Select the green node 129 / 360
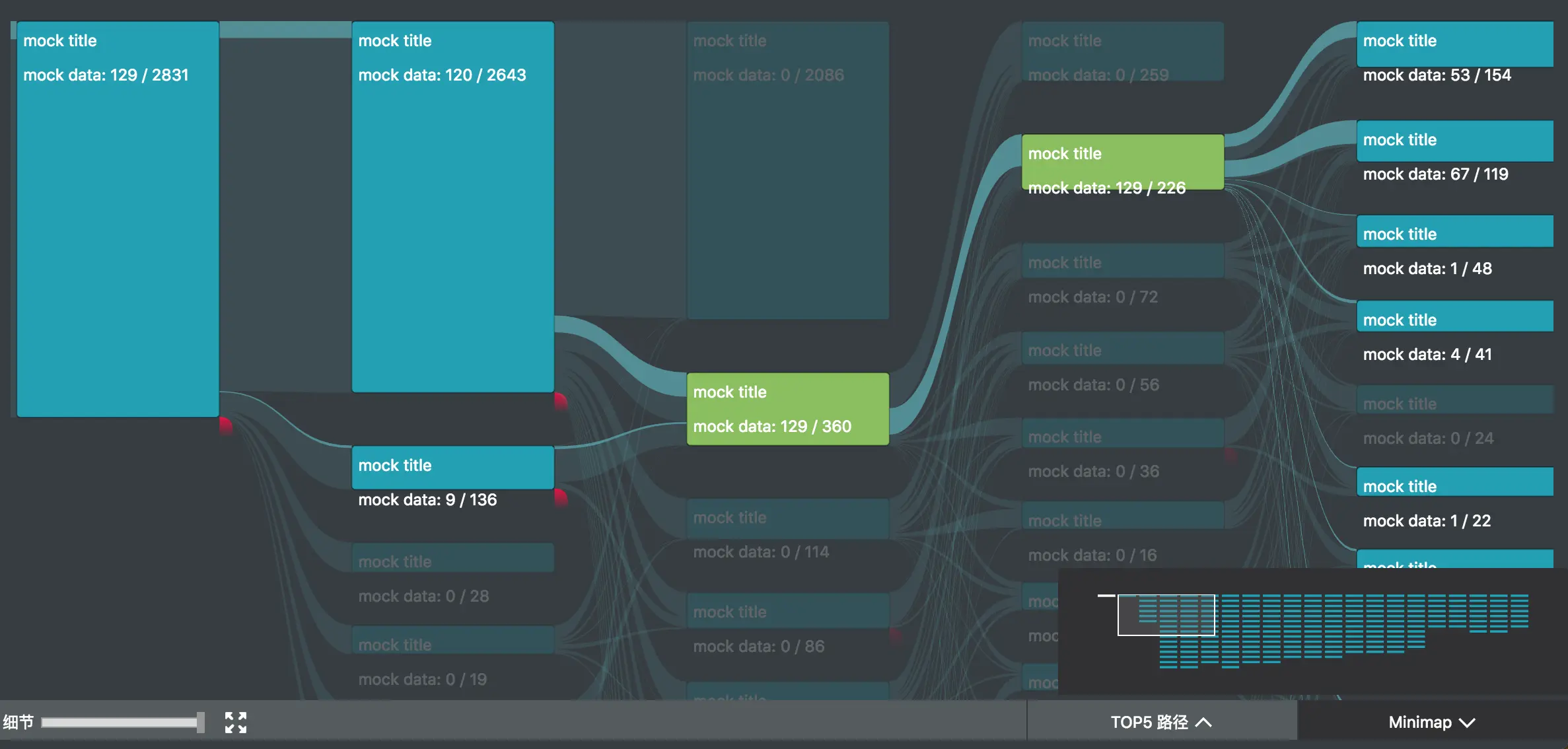The width and height of the screenshot is (1568, 749). [x=787, y=409]
